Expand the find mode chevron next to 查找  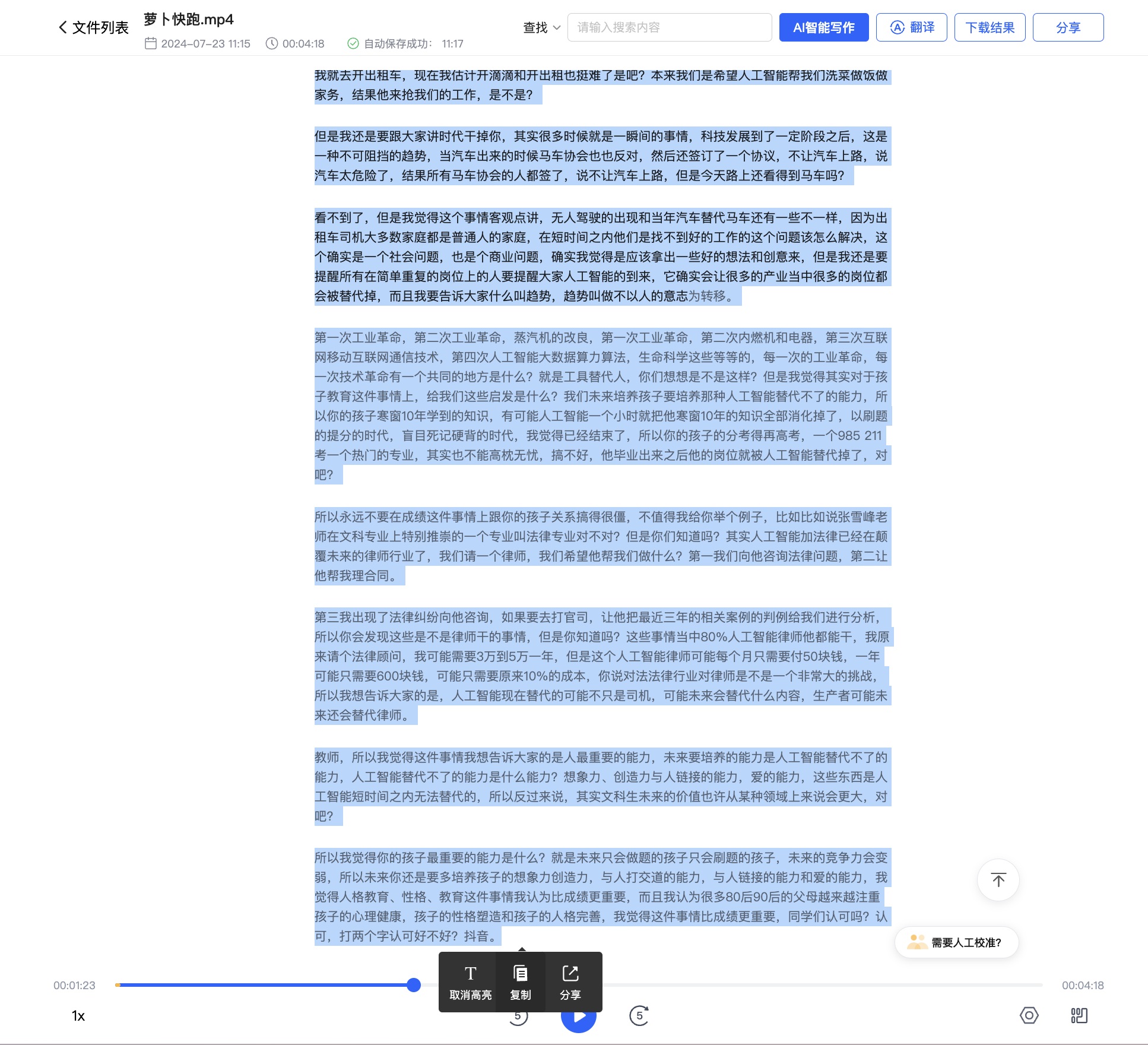pyautogui.click(x=556, y=27)
